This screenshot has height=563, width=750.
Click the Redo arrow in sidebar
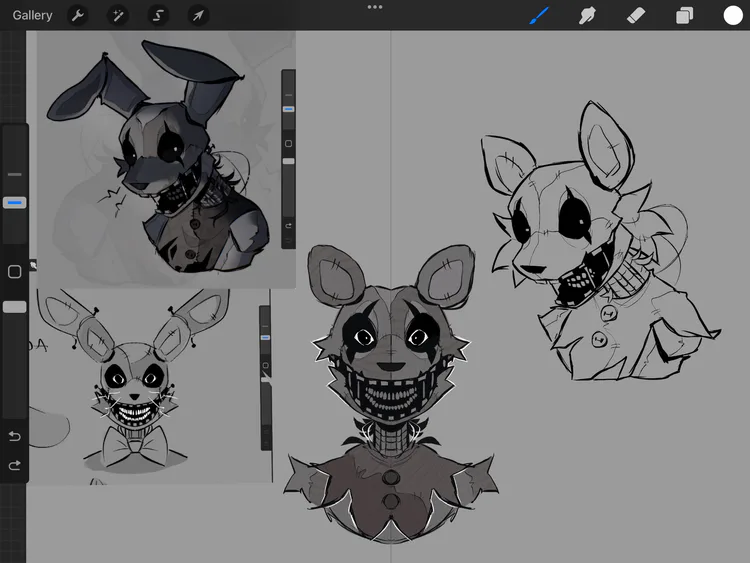coord(14,465)
